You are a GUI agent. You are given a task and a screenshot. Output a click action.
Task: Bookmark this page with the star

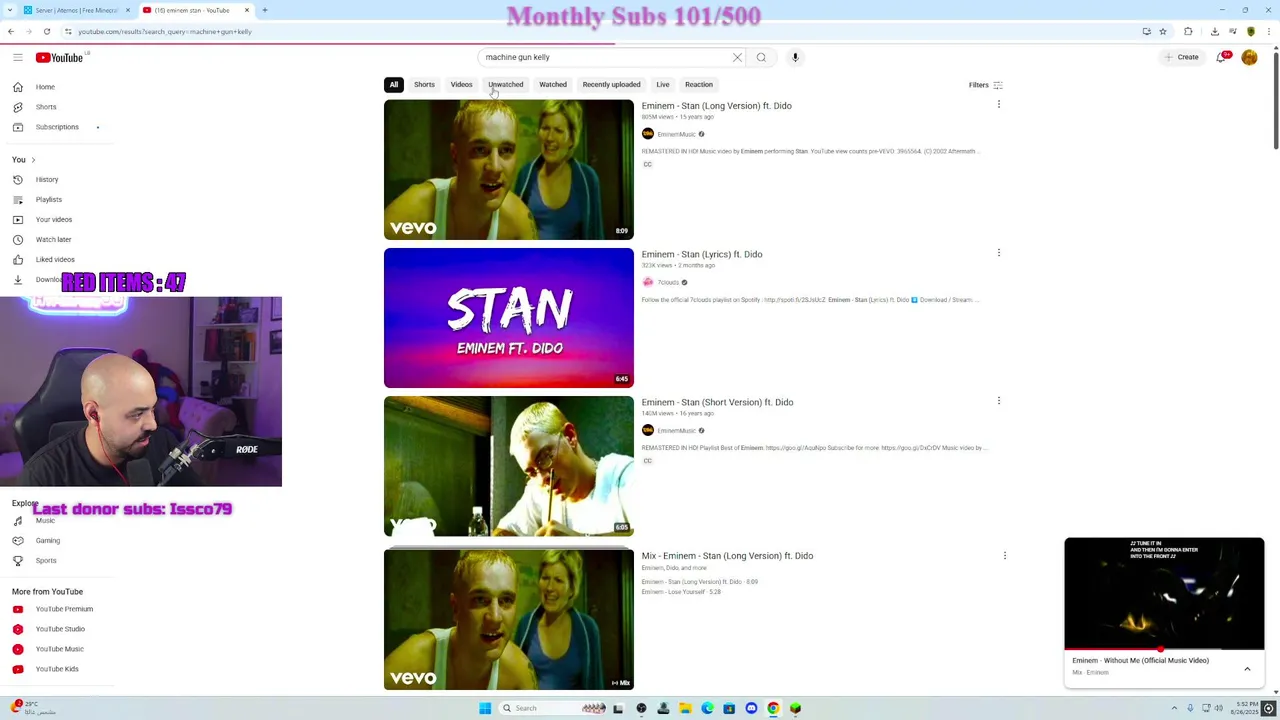(x=1163, y=31)
